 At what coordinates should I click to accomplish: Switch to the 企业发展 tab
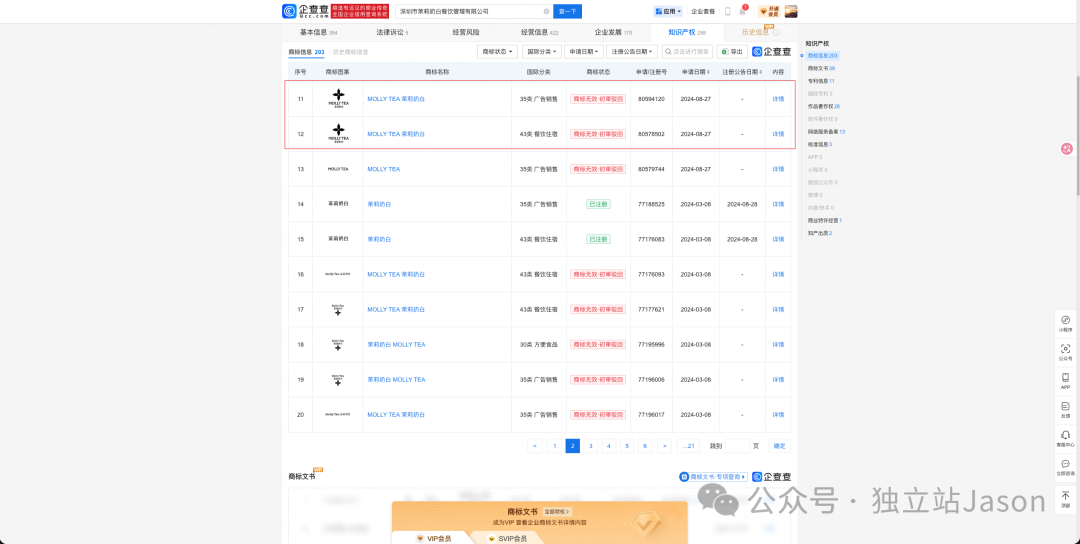coord(613,32)
